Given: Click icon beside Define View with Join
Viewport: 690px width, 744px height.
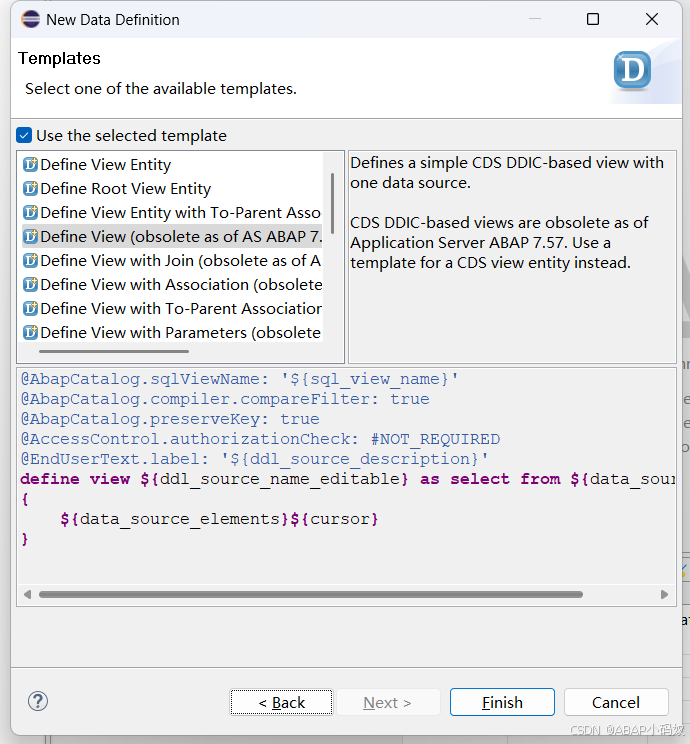Looking at the screenshot, I should point(30,260).
